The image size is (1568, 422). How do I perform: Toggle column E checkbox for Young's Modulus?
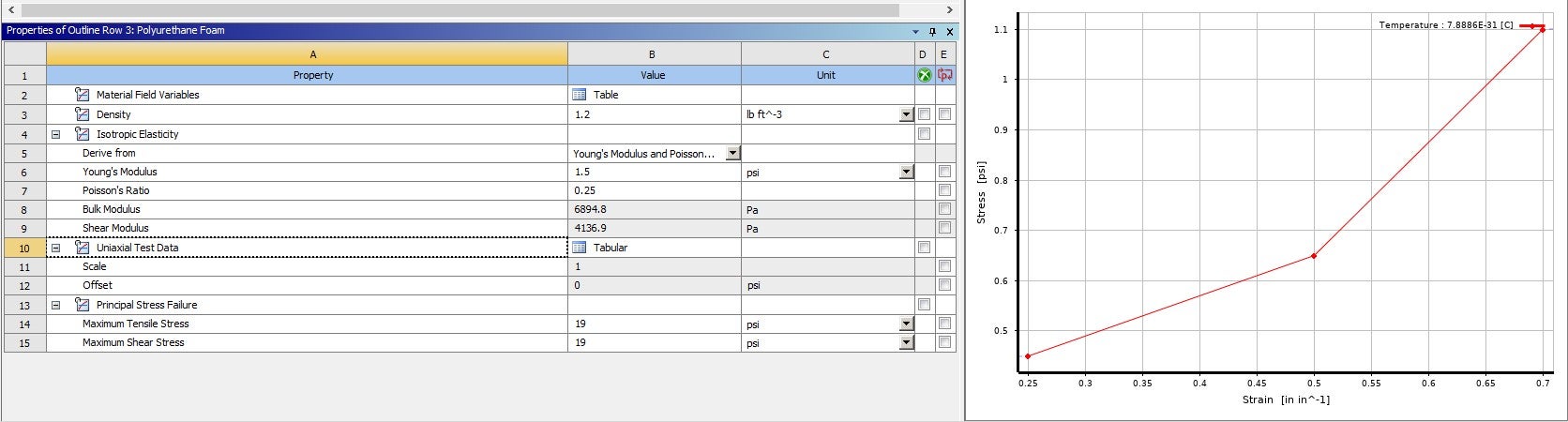[945, 172]
